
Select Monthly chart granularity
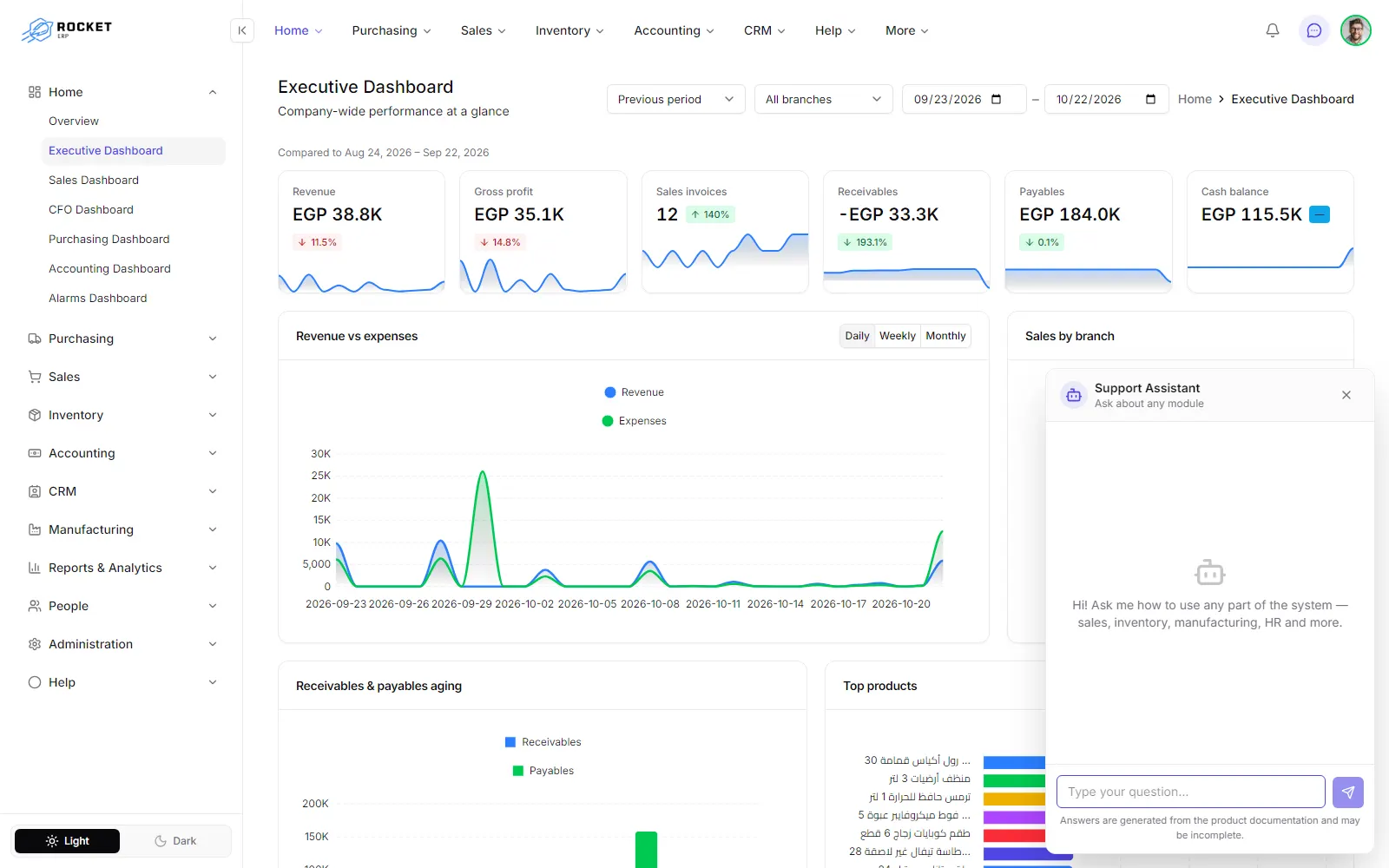945,336
